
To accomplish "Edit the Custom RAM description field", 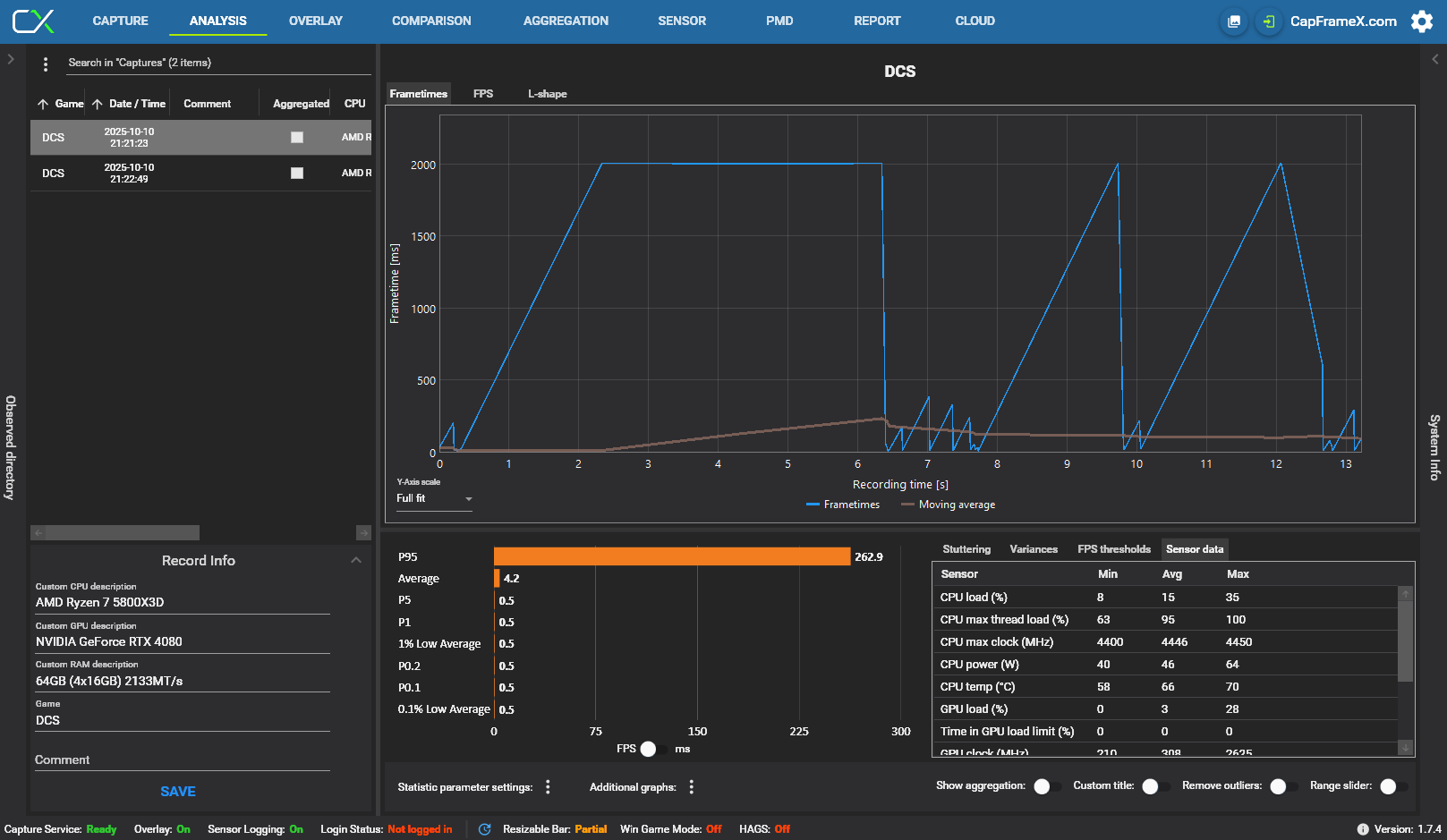I will click(x=183, y=682).
